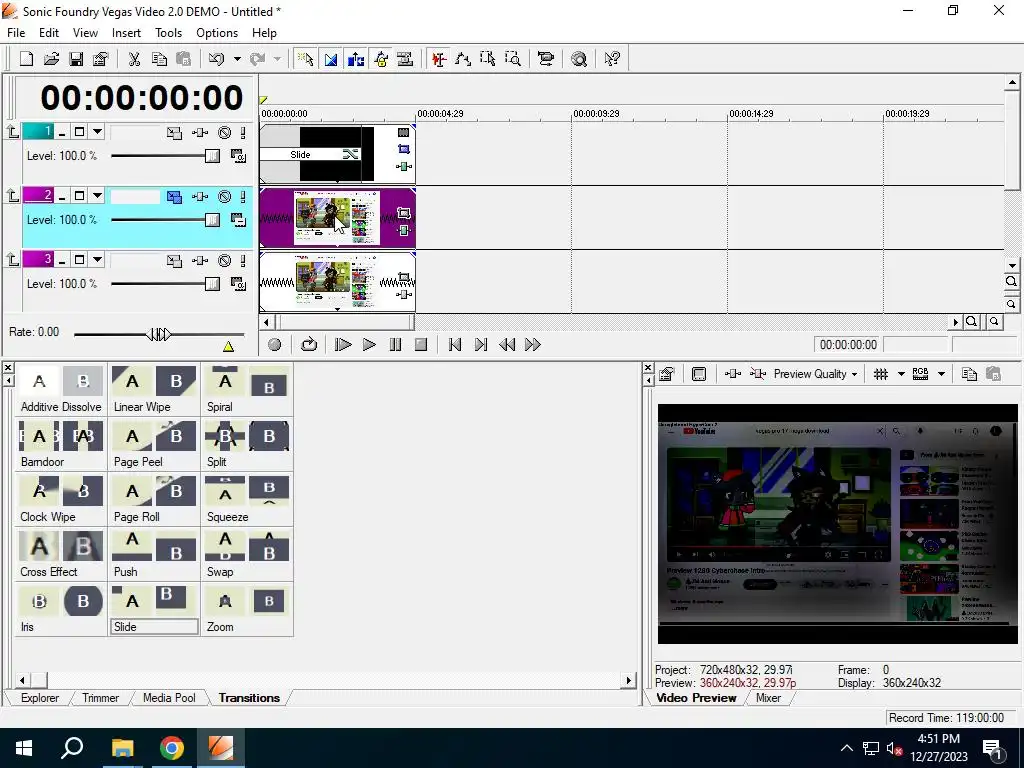
Task: Toggle external monitor preview icon
Action: (699, 374)
